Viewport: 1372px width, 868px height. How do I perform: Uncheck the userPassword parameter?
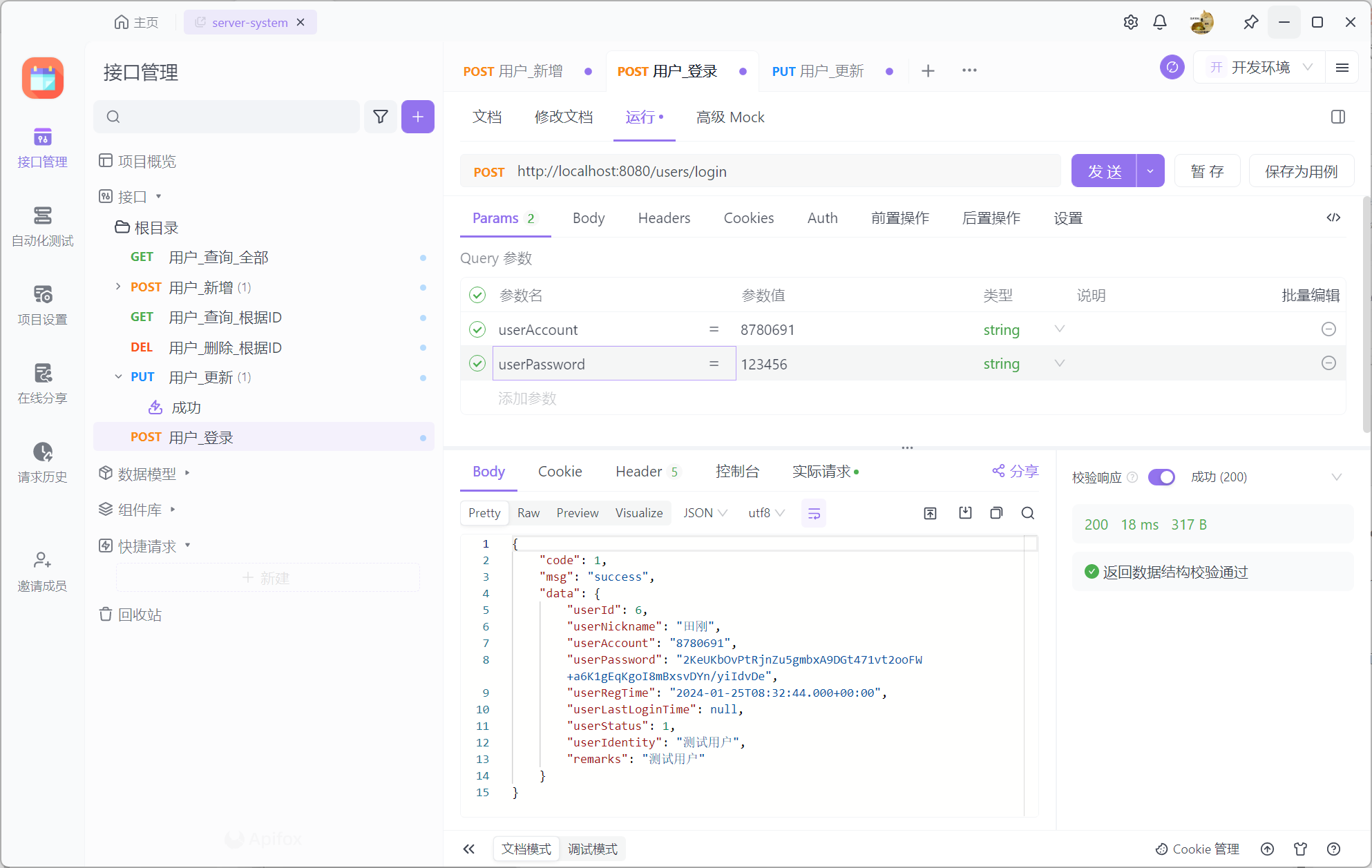click(477, 363)
